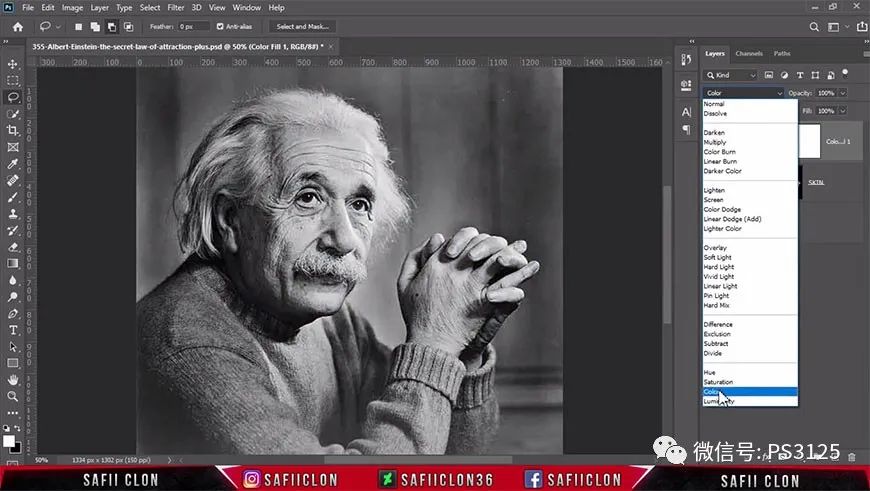Screen dimensions: 870x491
Task: Select the Healing Brush tool
Action: 13,180
